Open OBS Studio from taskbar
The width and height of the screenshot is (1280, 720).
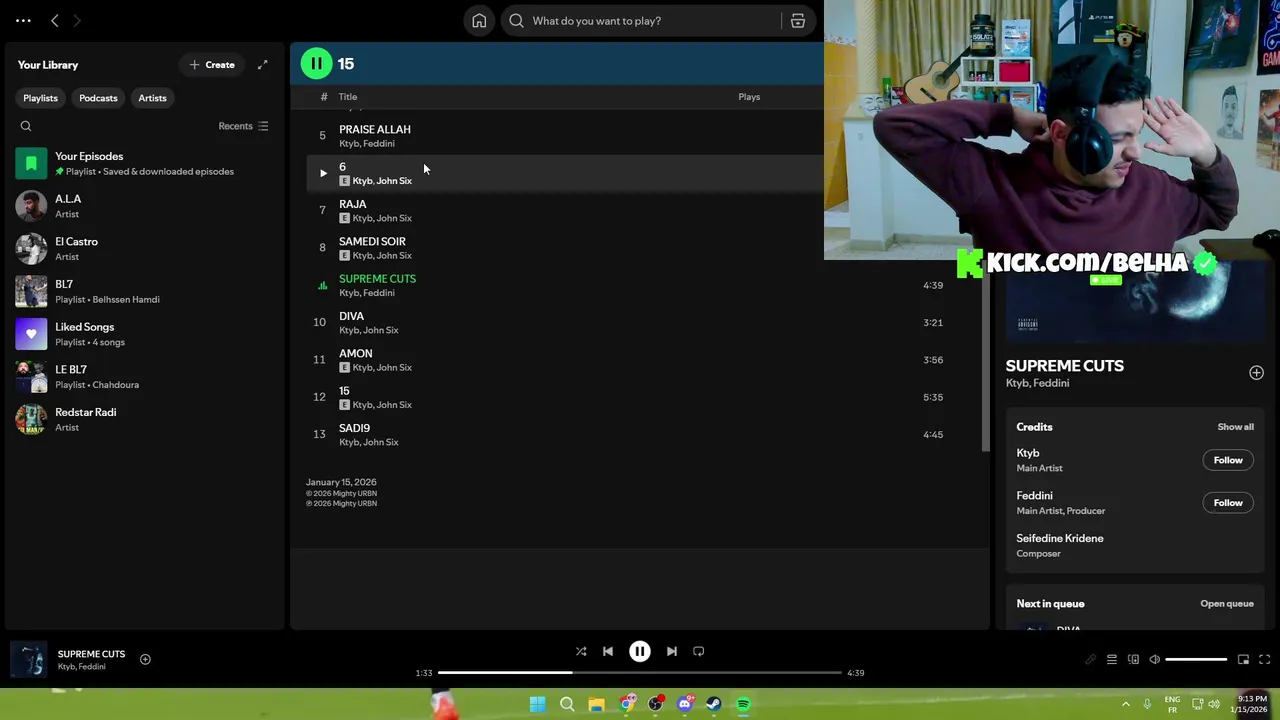click(655, 704)
